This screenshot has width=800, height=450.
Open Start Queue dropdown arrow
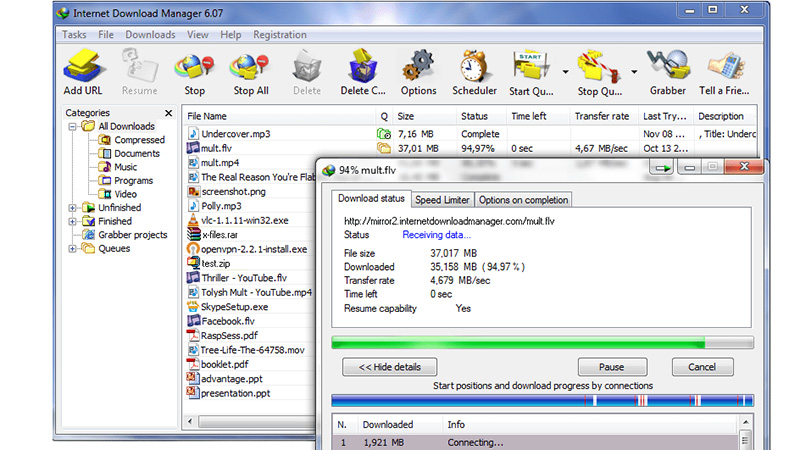pos(566,72)
